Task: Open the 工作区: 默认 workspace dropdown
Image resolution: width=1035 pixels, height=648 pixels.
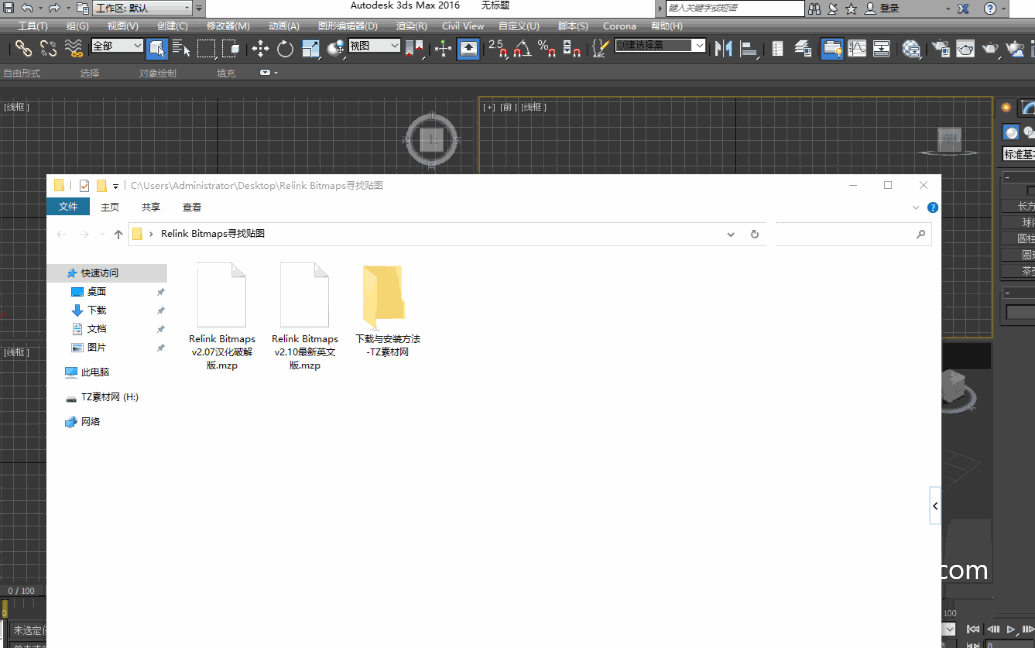Action: tap(143, 8)
